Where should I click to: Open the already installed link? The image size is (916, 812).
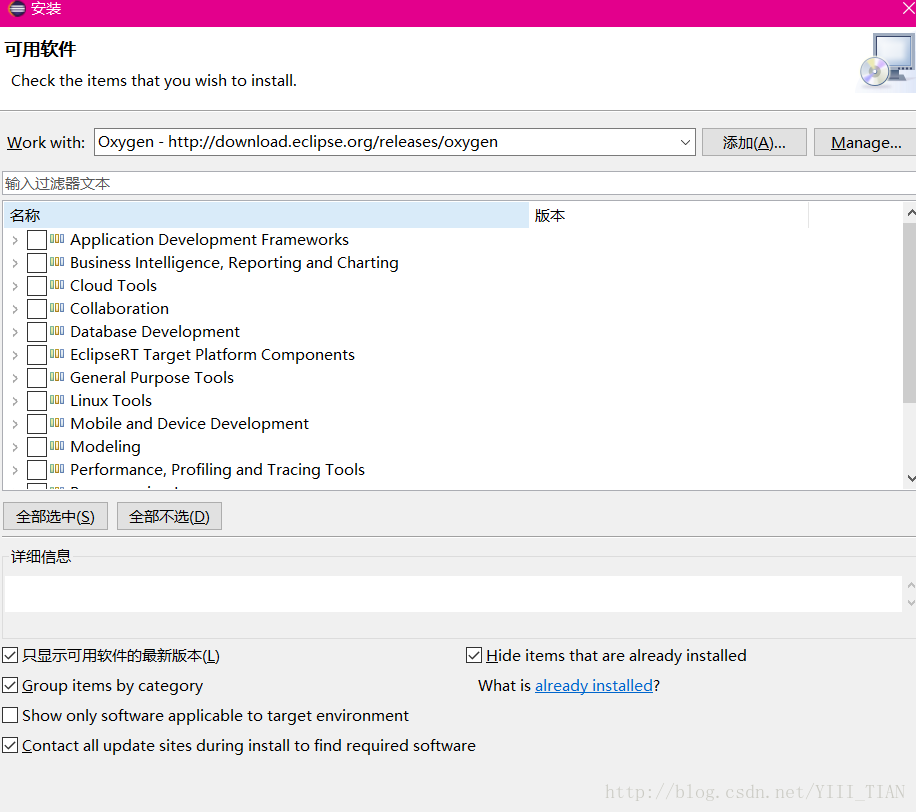[x=594, y=685]
